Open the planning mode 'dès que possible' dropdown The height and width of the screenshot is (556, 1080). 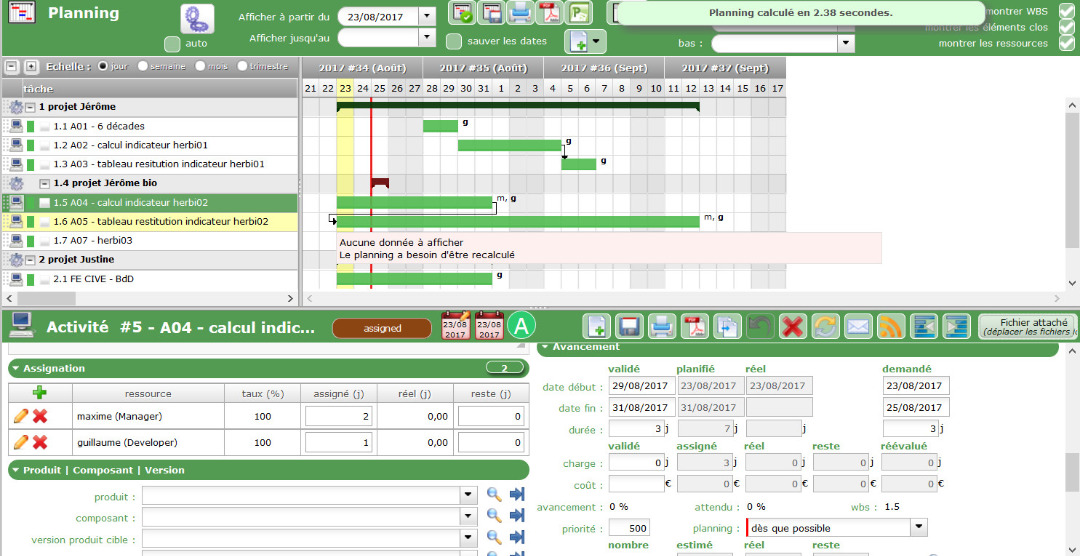[918, 528]
